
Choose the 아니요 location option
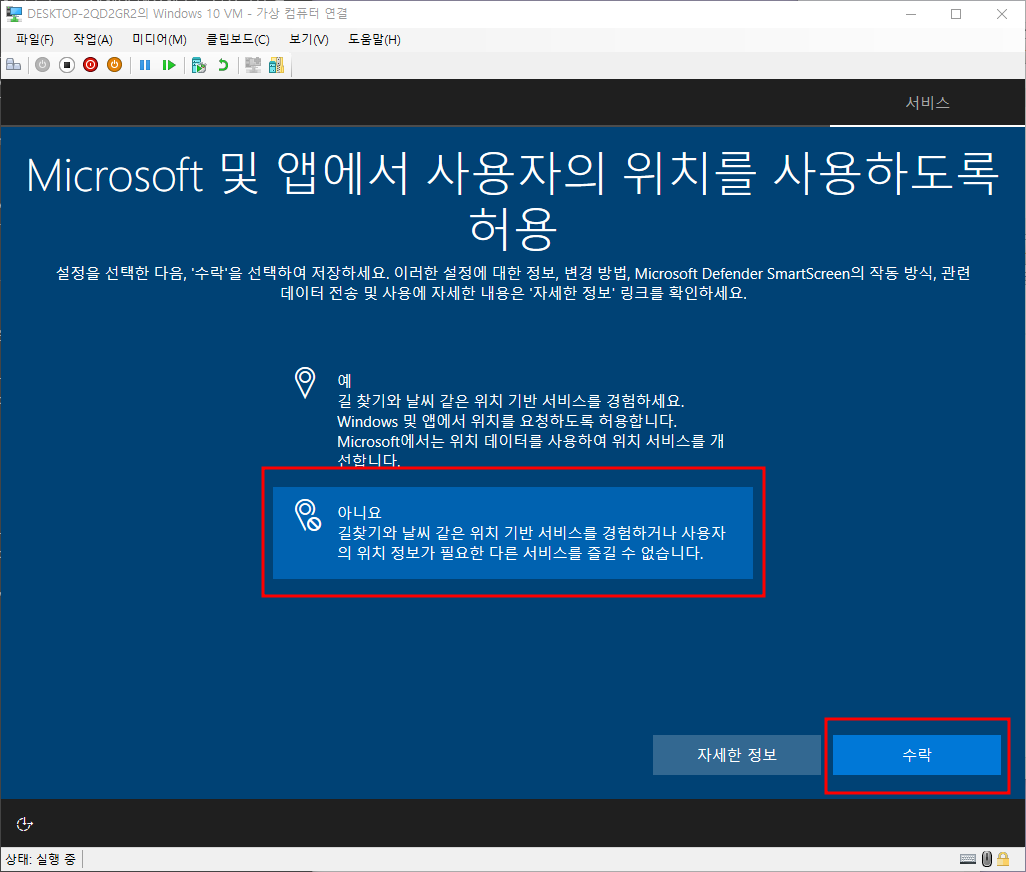512,532
